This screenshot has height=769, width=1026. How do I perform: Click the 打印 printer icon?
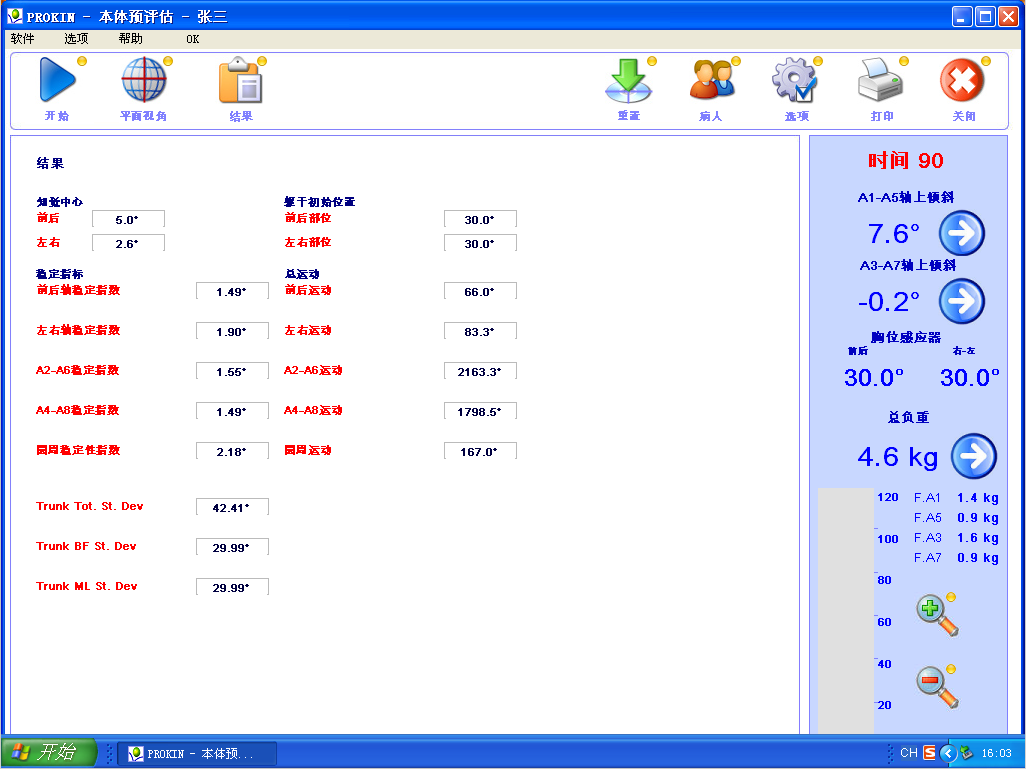point(881,80)
